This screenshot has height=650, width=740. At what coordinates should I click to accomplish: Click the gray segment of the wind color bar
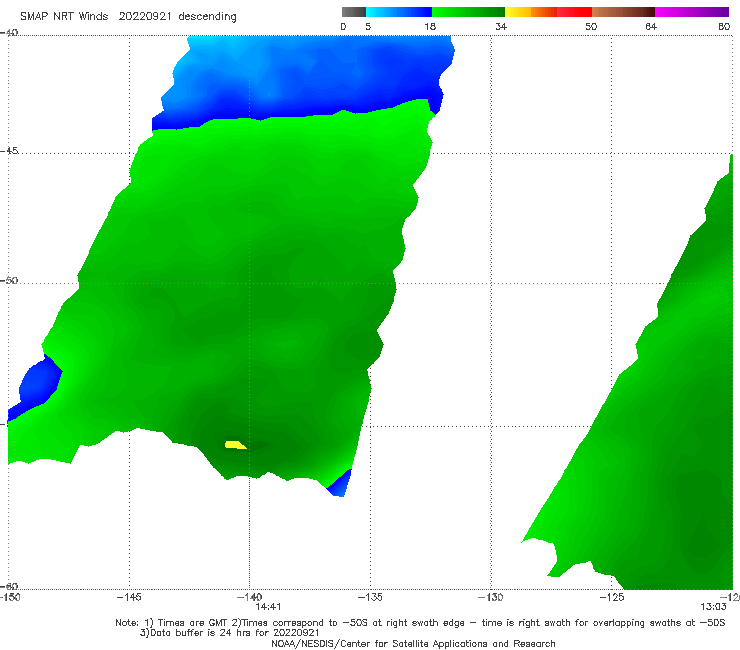click(x=353, y=12)
